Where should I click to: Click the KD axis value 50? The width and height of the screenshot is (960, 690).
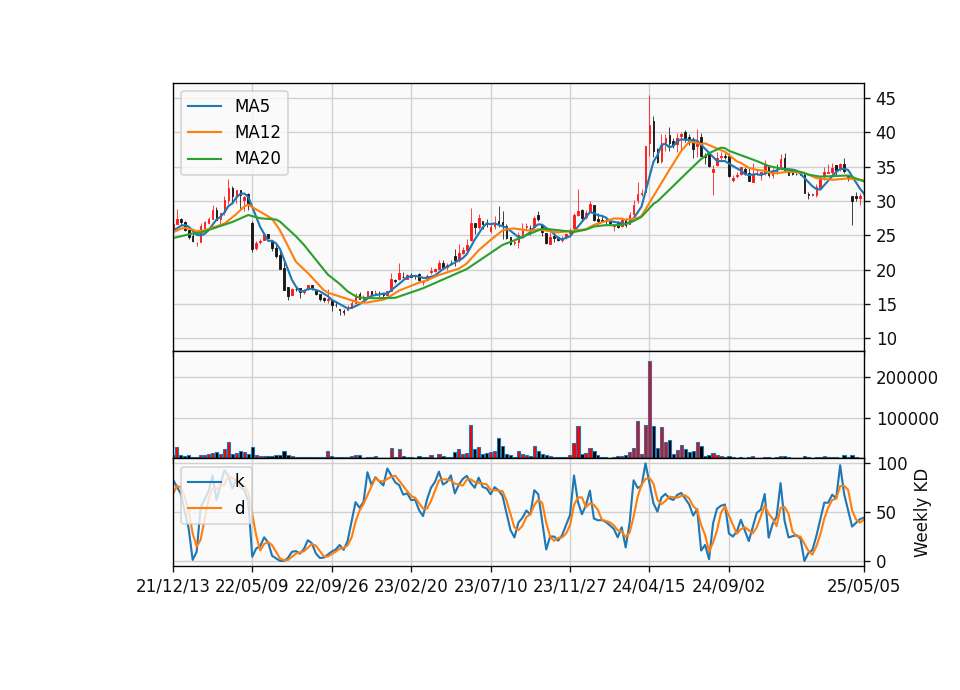tap(887, 513)
